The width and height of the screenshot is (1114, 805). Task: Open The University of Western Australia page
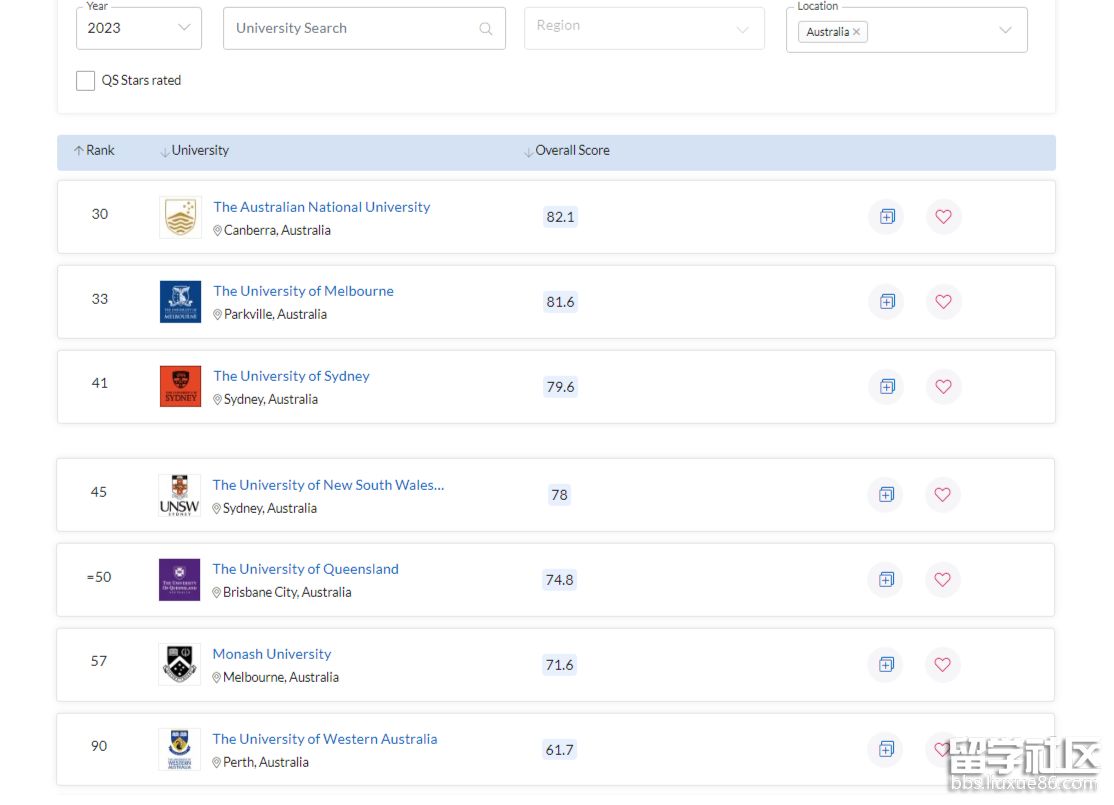325,739
